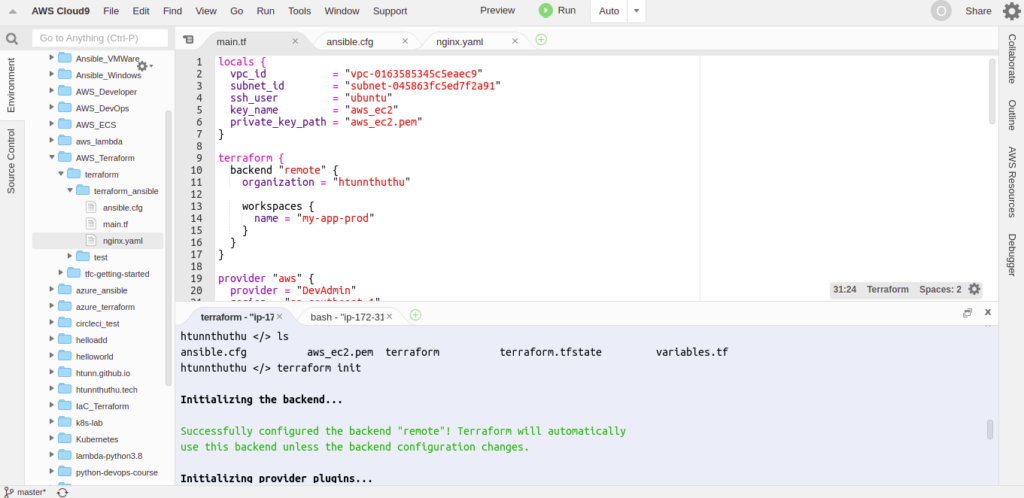This screenshot has height=498, width=1024.
Task: Expand the AWS_ECS folder
Action: [52, 124]
